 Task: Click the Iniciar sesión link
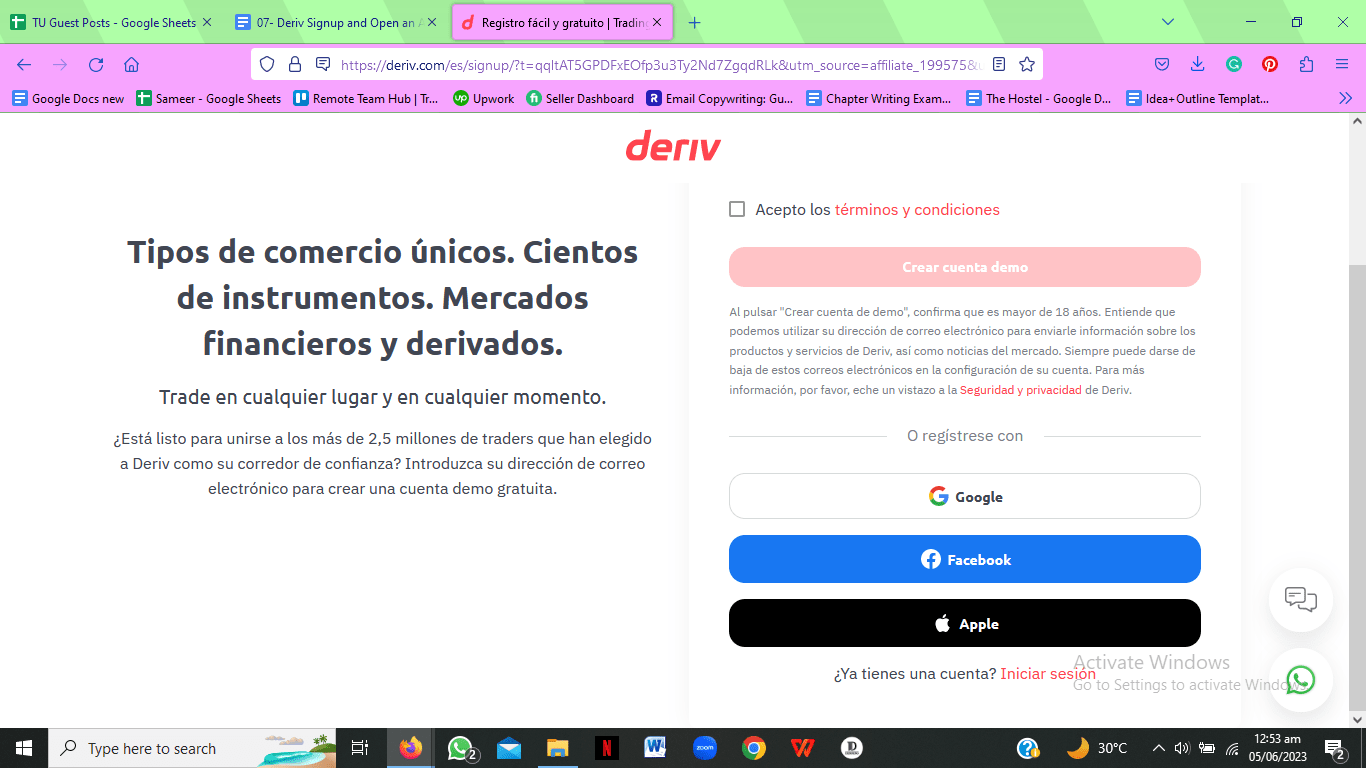tap(1048, 674)
